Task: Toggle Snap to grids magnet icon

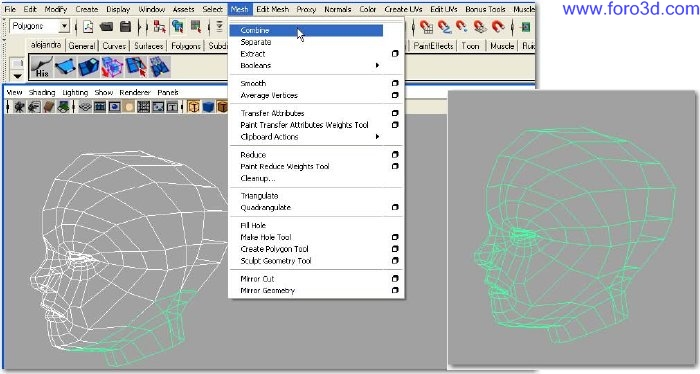Action: pos(426,27)
